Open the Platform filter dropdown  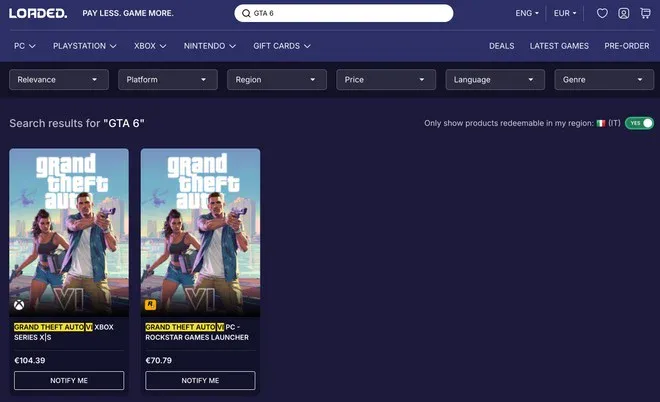[x=168, y=80]
